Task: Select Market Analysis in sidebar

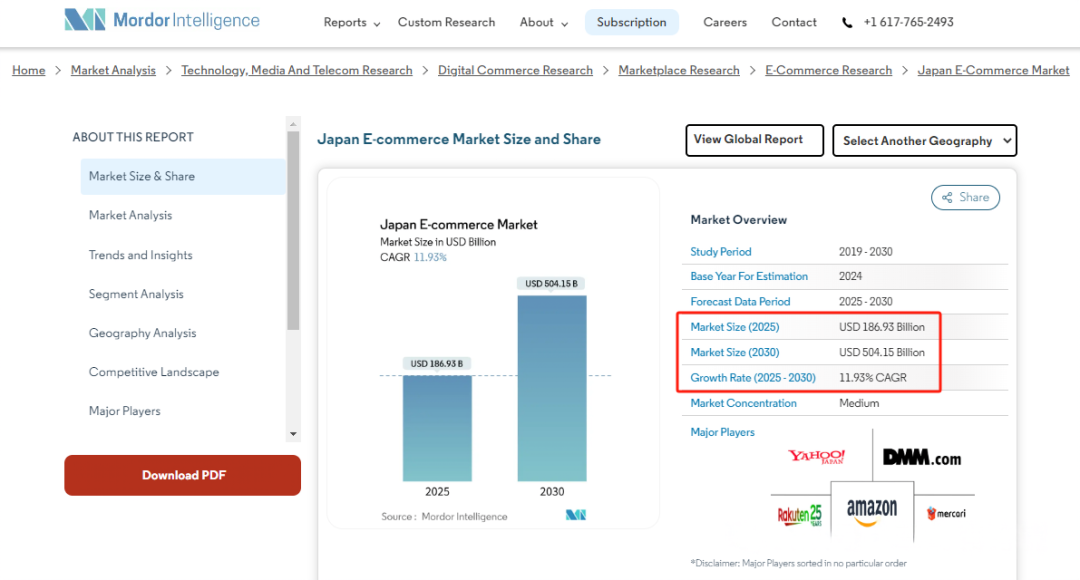Action: click(130, 215)
